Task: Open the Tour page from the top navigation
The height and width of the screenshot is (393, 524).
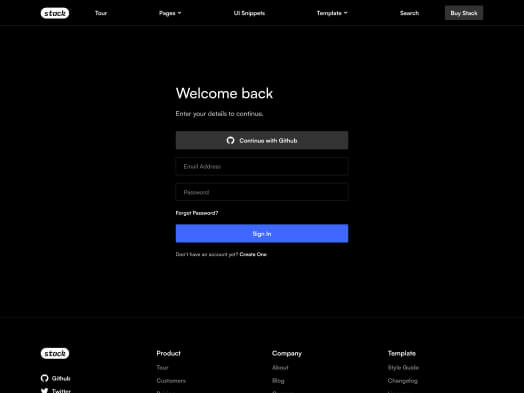Action: pyautogui.click(x=101, y=13)
